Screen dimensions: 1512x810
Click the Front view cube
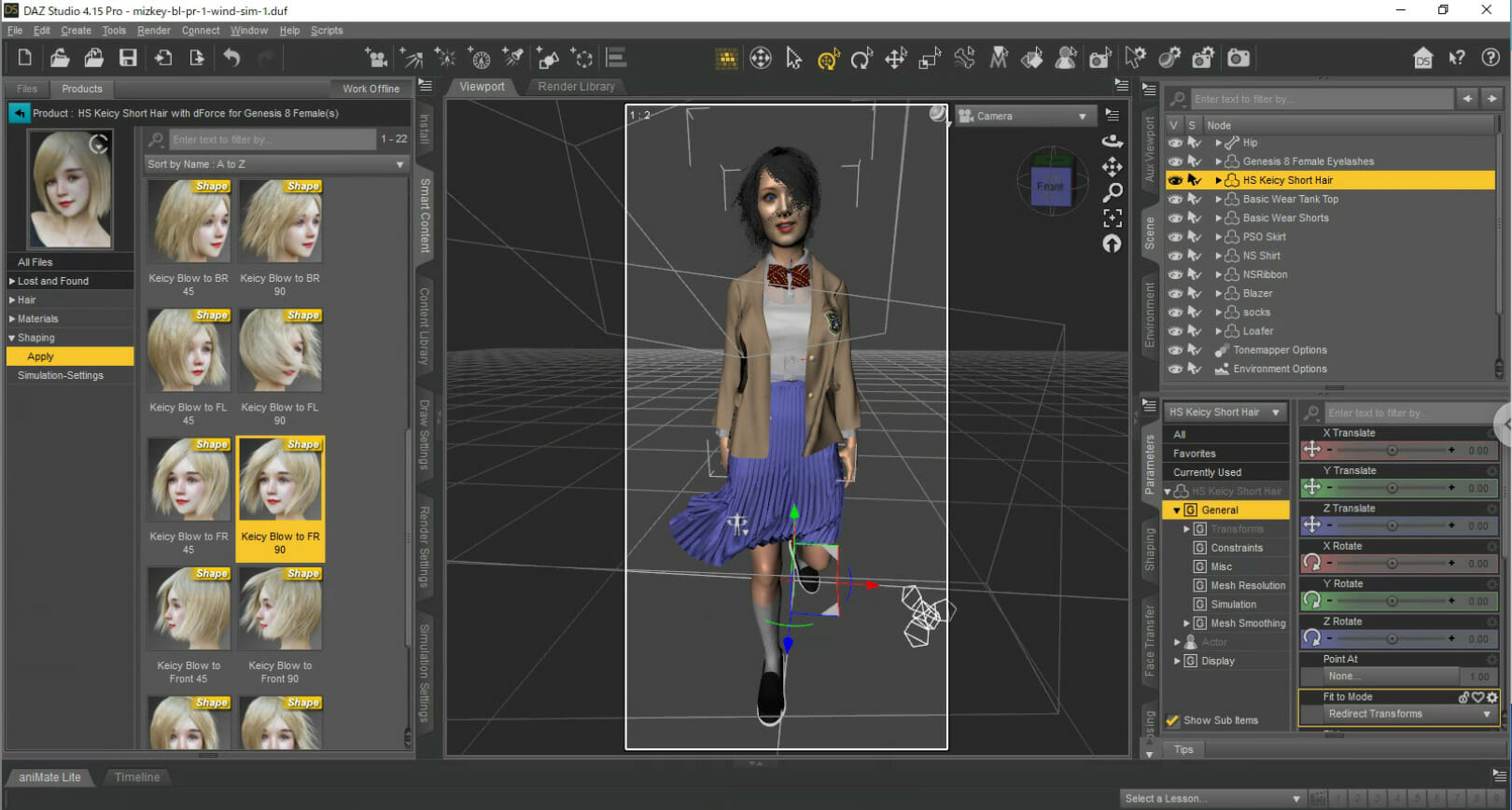pyautogui.click(x=1050, y=183)
